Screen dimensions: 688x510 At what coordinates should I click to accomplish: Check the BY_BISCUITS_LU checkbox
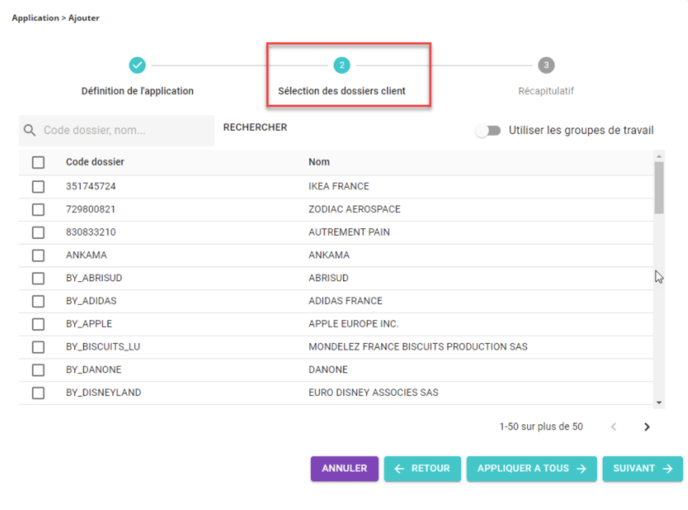(x=38, y=347)
